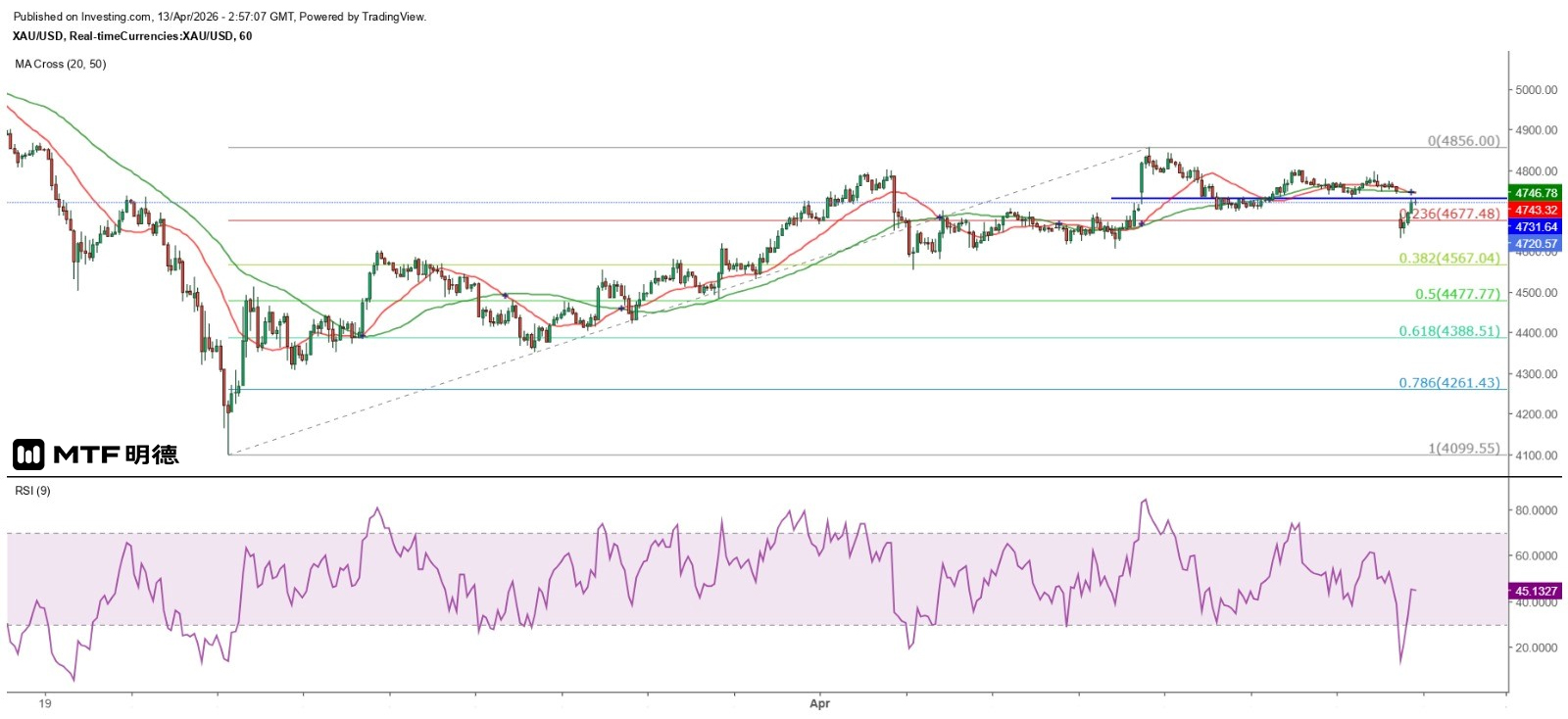The width and height of the screenshot is (1568, 719).
Task: Select the RSI (9) indicator label
Action: point(32,491)
